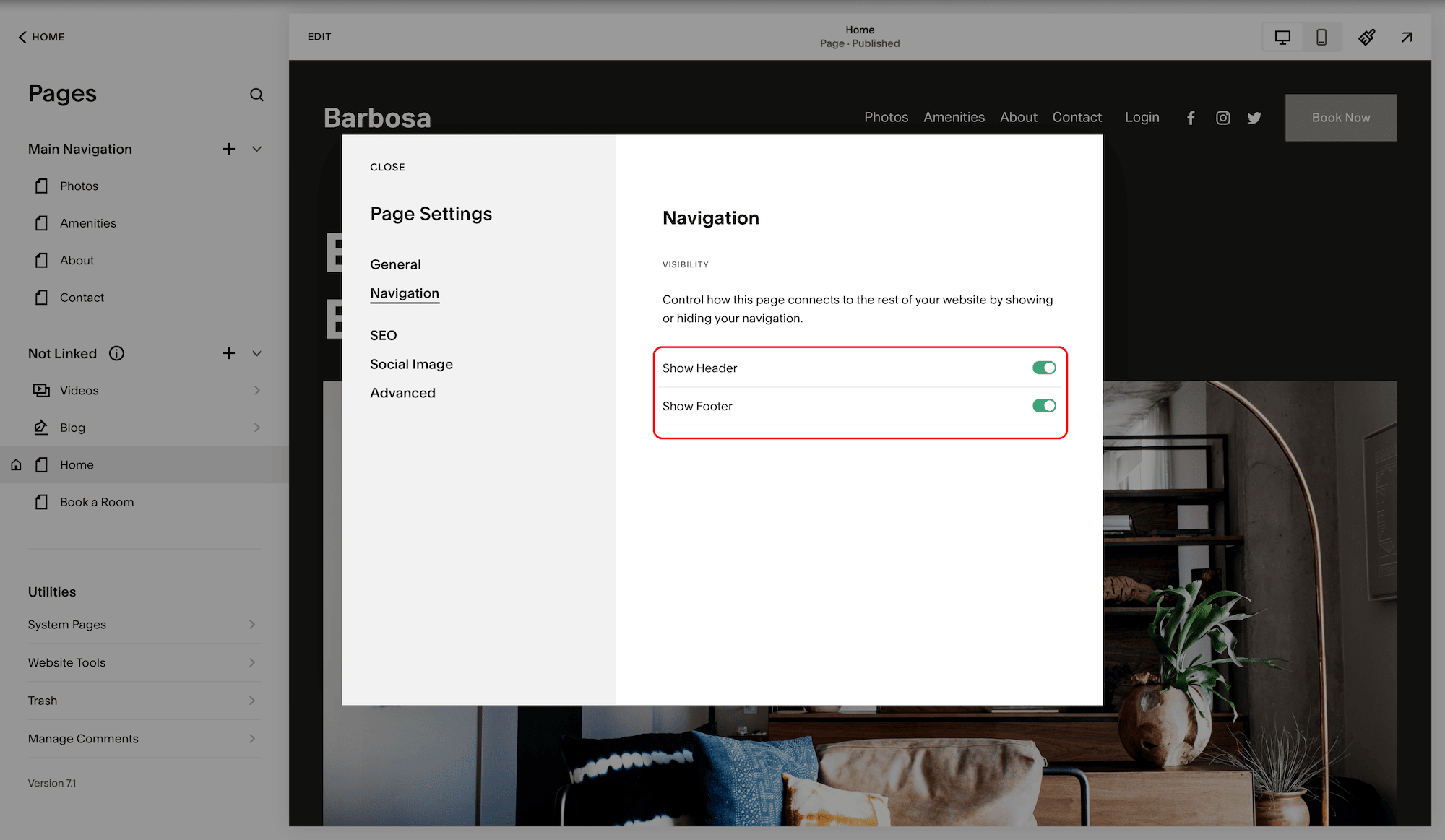The image size is (1445, 840).
Task: Select the Advanced settings tab
Action: pyautogui.click(x=402, y=393)
